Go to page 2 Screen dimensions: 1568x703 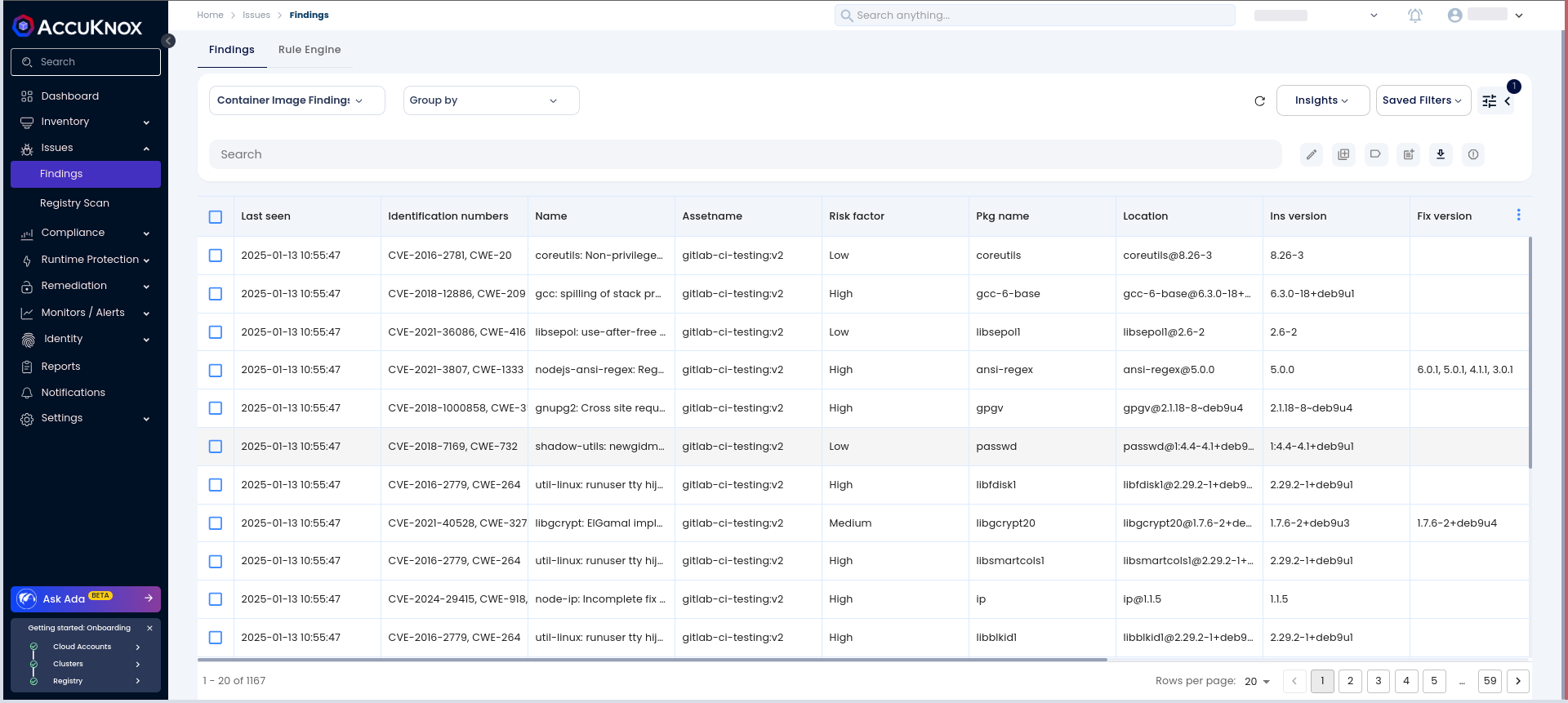point(1351,681)
